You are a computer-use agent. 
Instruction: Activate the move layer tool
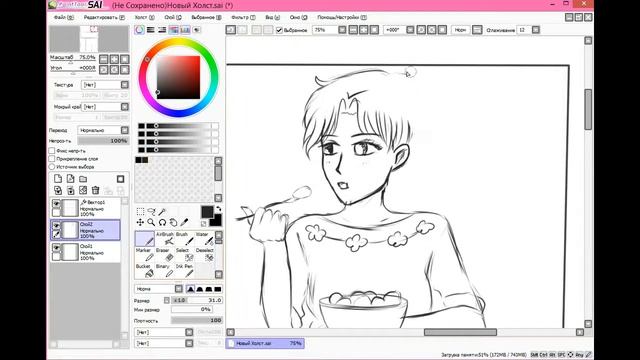140,222
